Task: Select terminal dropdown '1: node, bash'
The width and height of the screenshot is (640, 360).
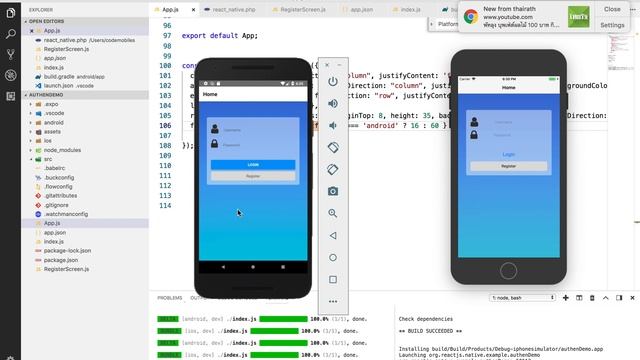Action: click(x=523, y=298)
